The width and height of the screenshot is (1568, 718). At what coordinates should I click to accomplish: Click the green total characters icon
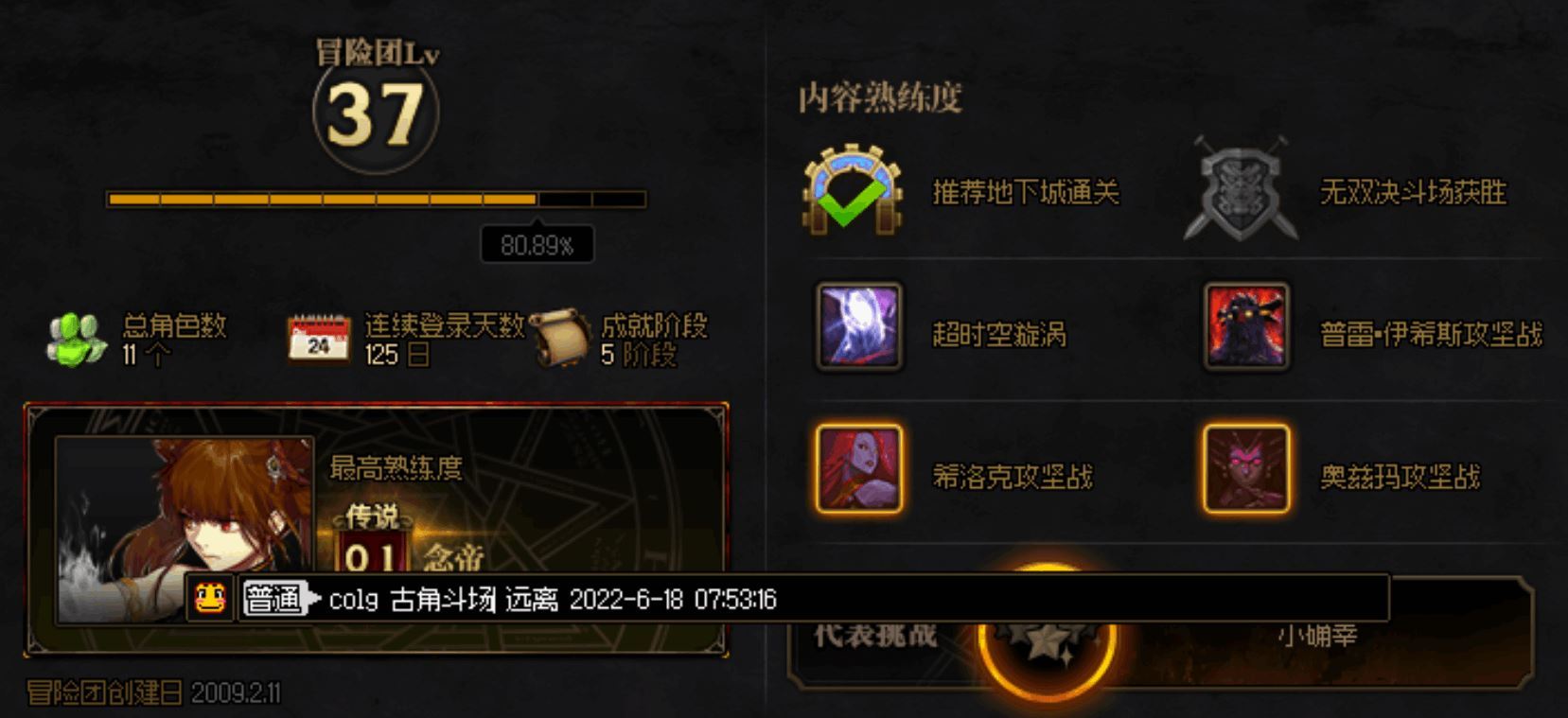coord(76,340)
